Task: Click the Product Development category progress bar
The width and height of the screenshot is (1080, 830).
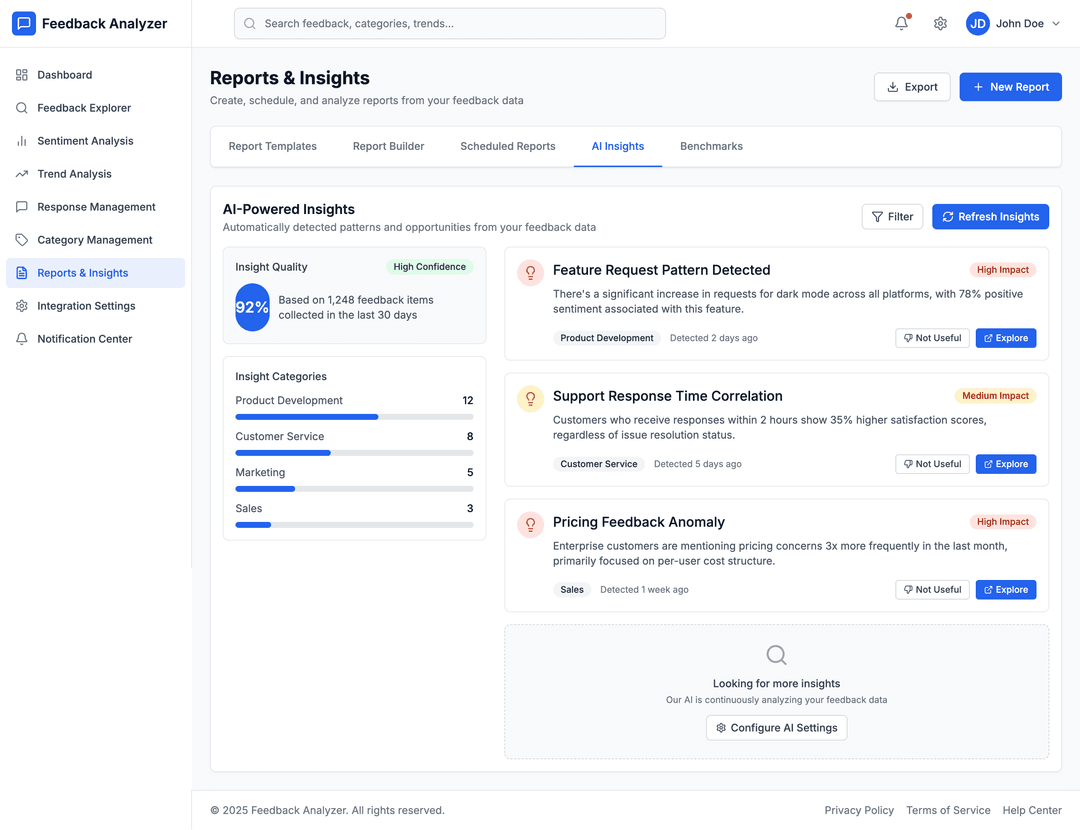Action: pyautogui.click(x=355, y=416)
